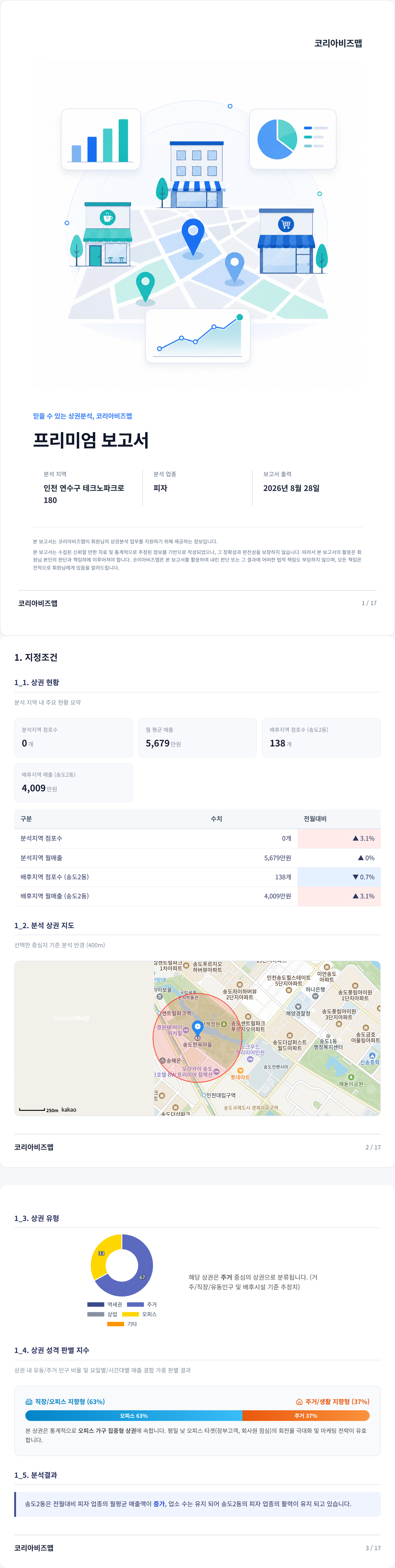Click the blue 오피스 63% bar segment
395x1568 pixels.
(133, 1416)
